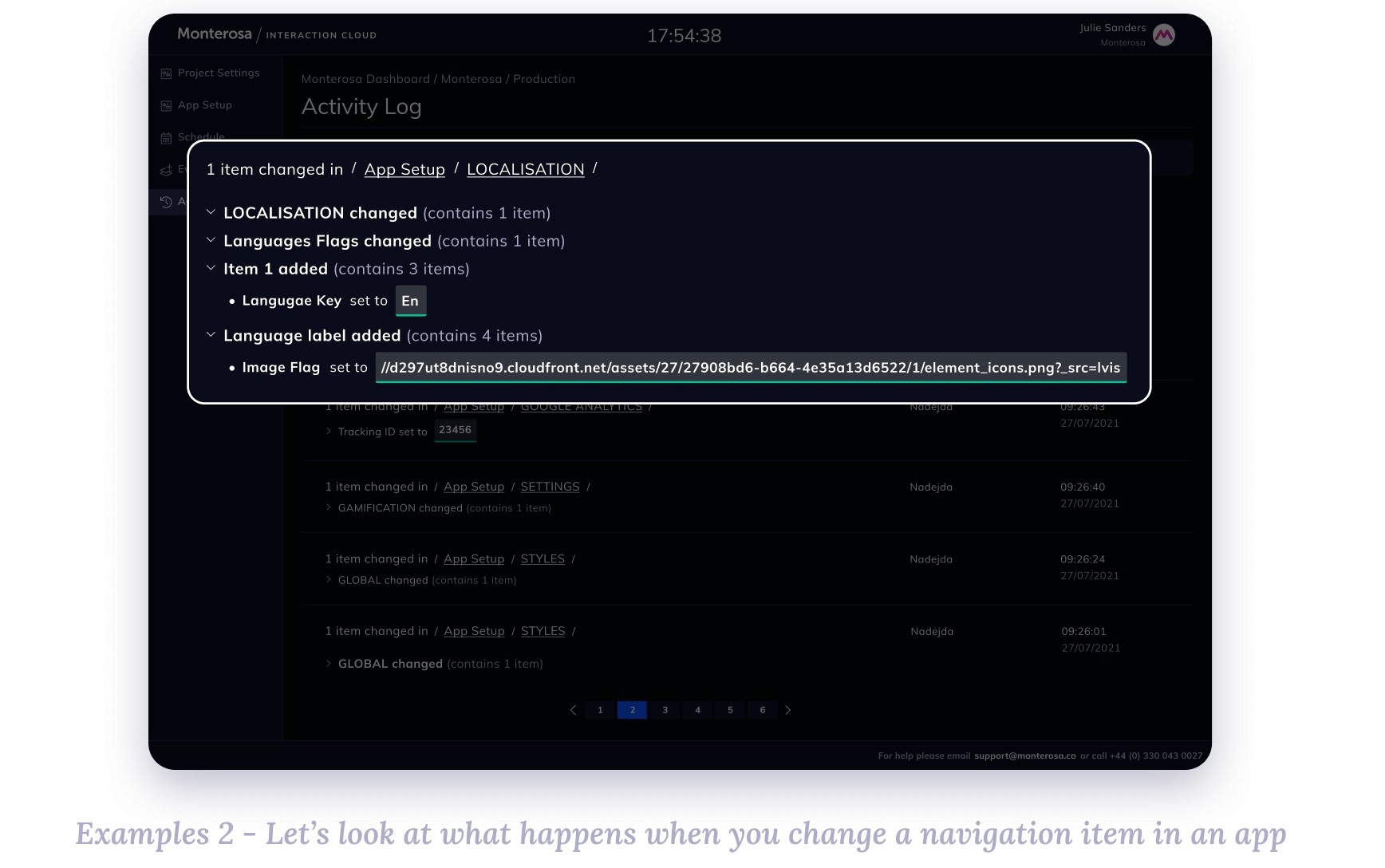1385x868 pixels.
Task: Open STYLES link in 09:26:24 entry
Action: point(543,559)
